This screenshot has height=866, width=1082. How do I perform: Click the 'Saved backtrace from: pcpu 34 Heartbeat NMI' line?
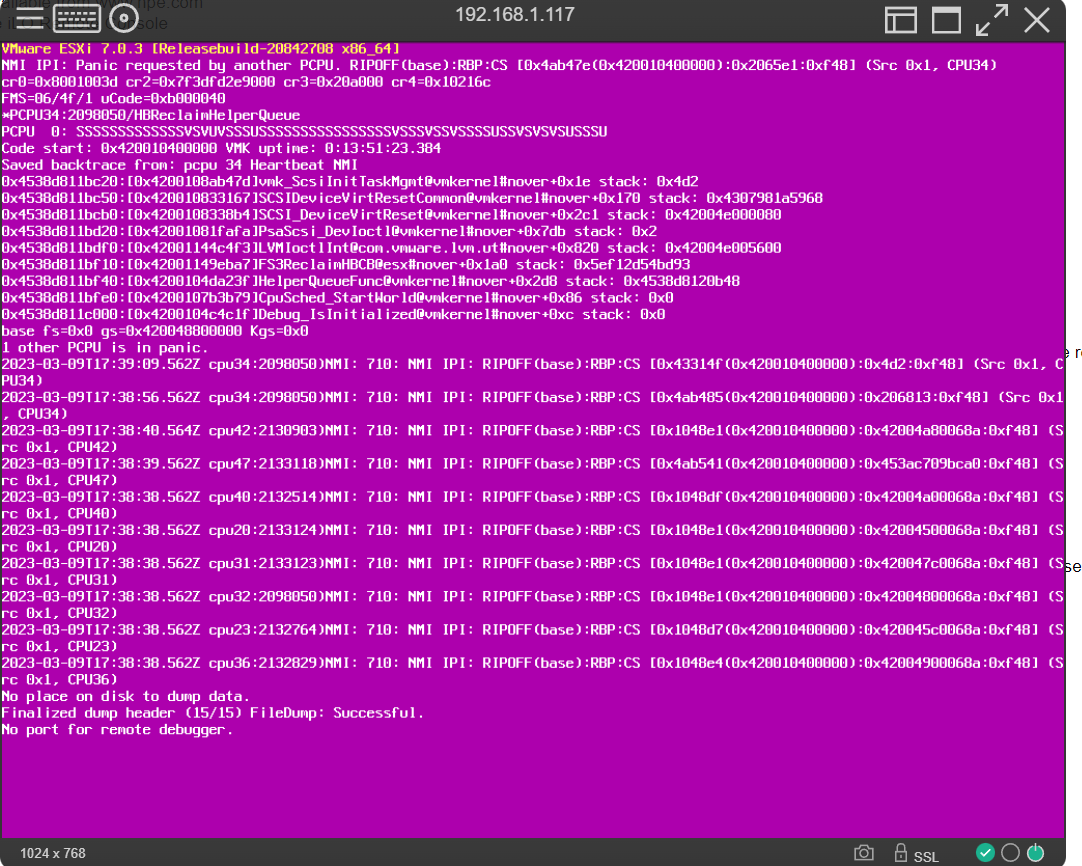[x=179, y=165]
